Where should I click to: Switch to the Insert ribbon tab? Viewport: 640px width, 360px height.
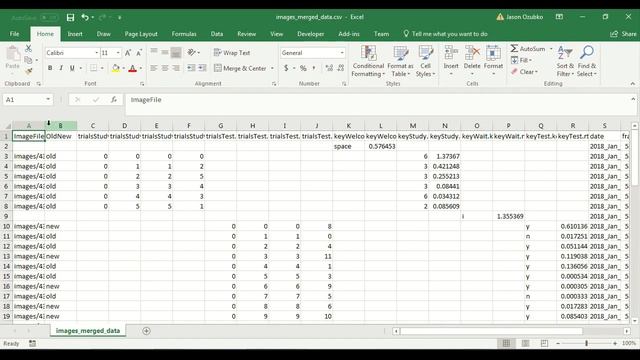pyautogui.click(x=75, y=34)
